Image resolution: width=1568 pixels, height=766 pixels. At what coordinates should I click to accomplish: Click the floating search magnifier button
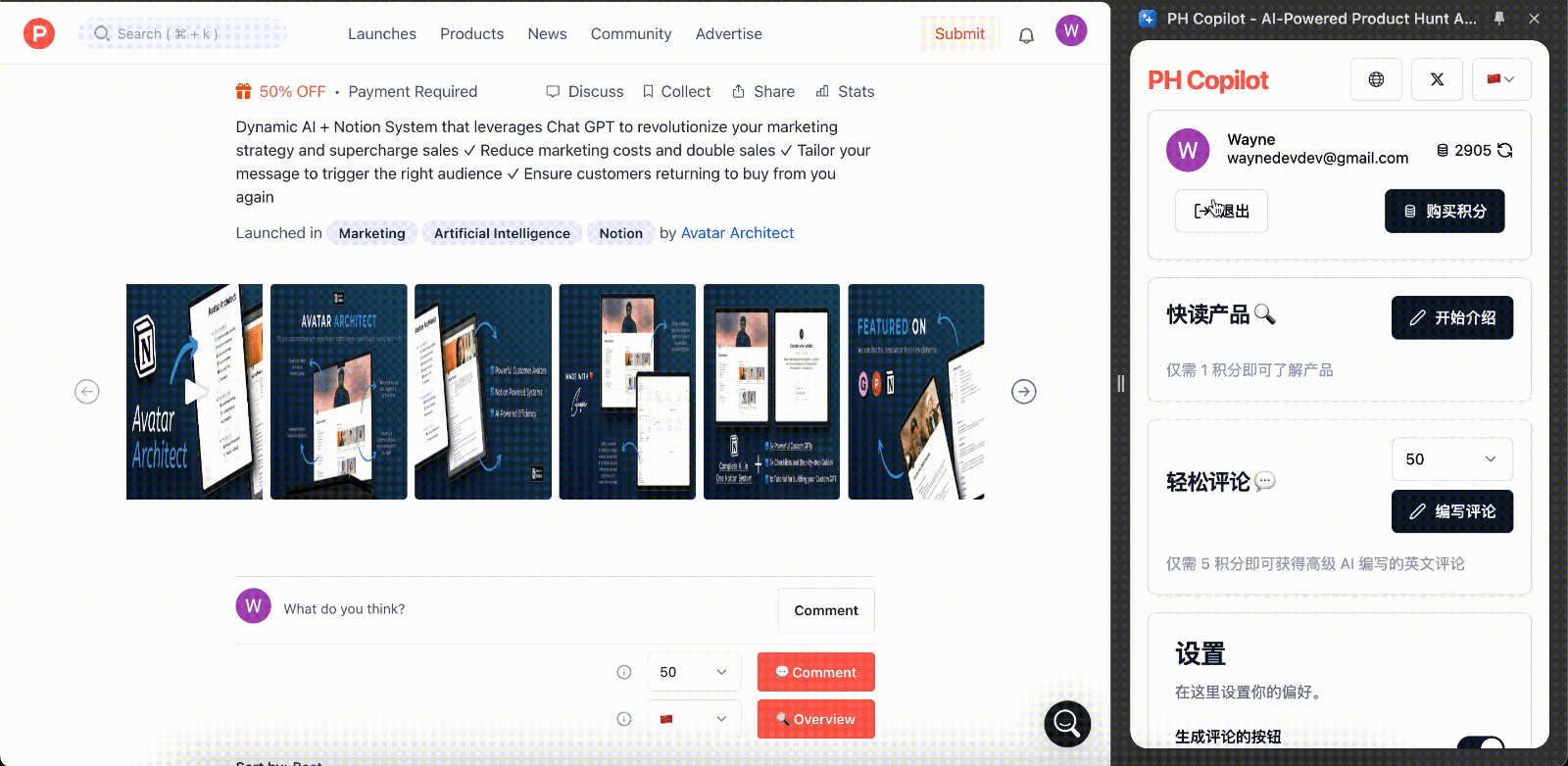(1067, 724)
